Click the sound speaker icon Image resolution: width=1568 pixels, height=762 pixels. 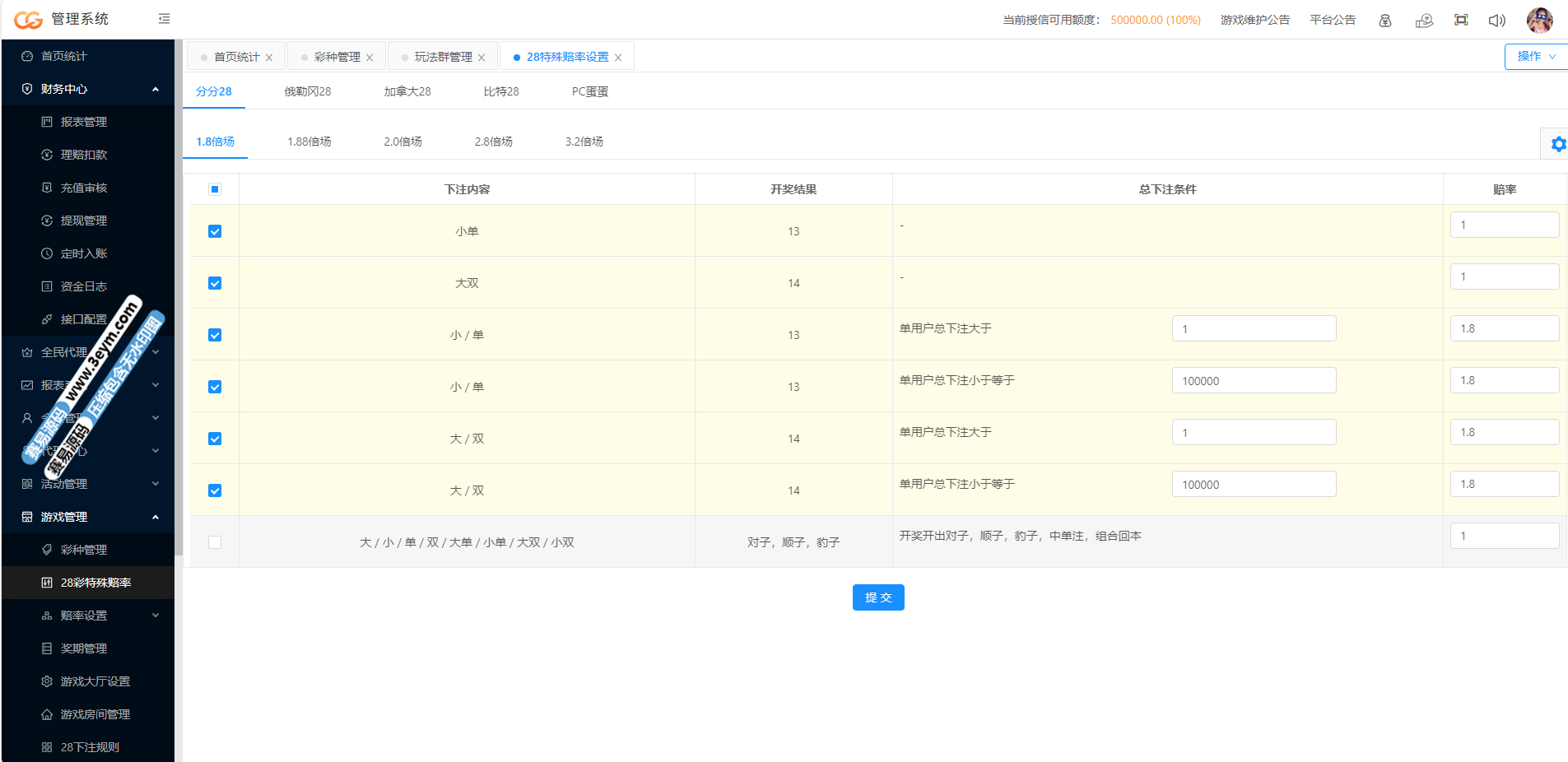point(1496,20)
